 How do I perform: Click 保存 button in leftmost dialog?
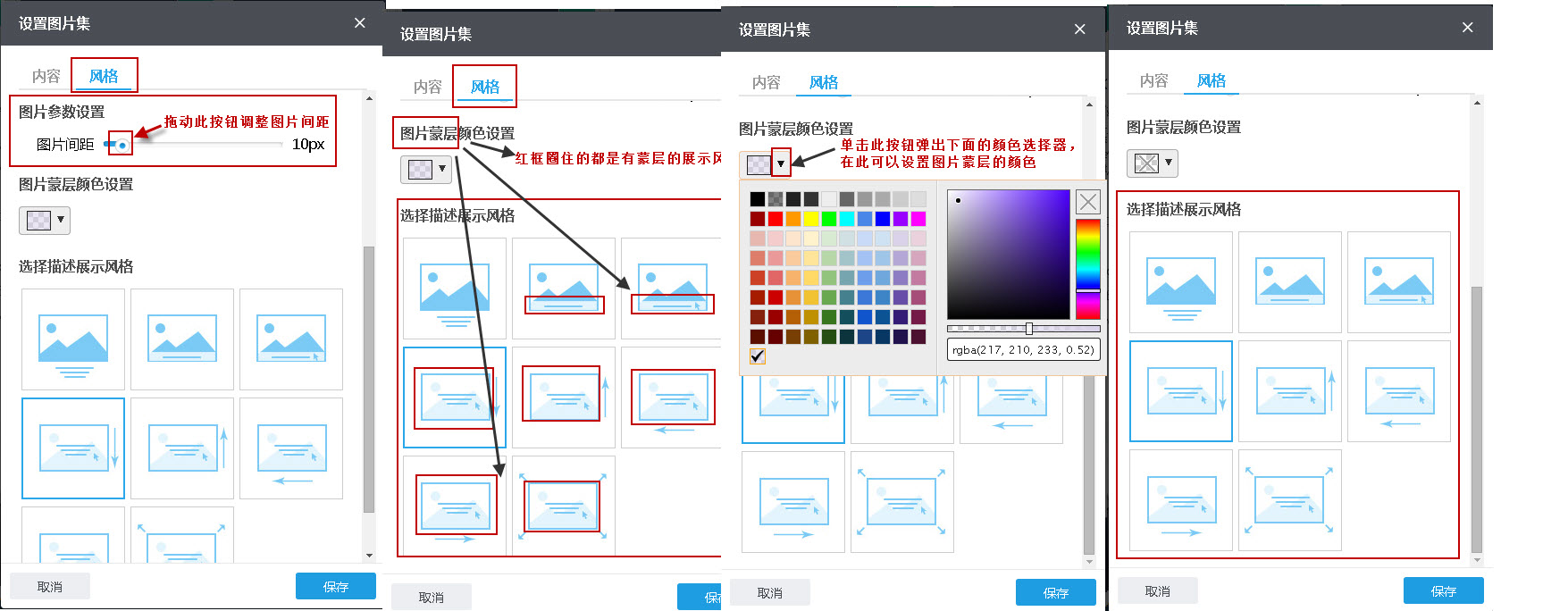click(335, 587)
